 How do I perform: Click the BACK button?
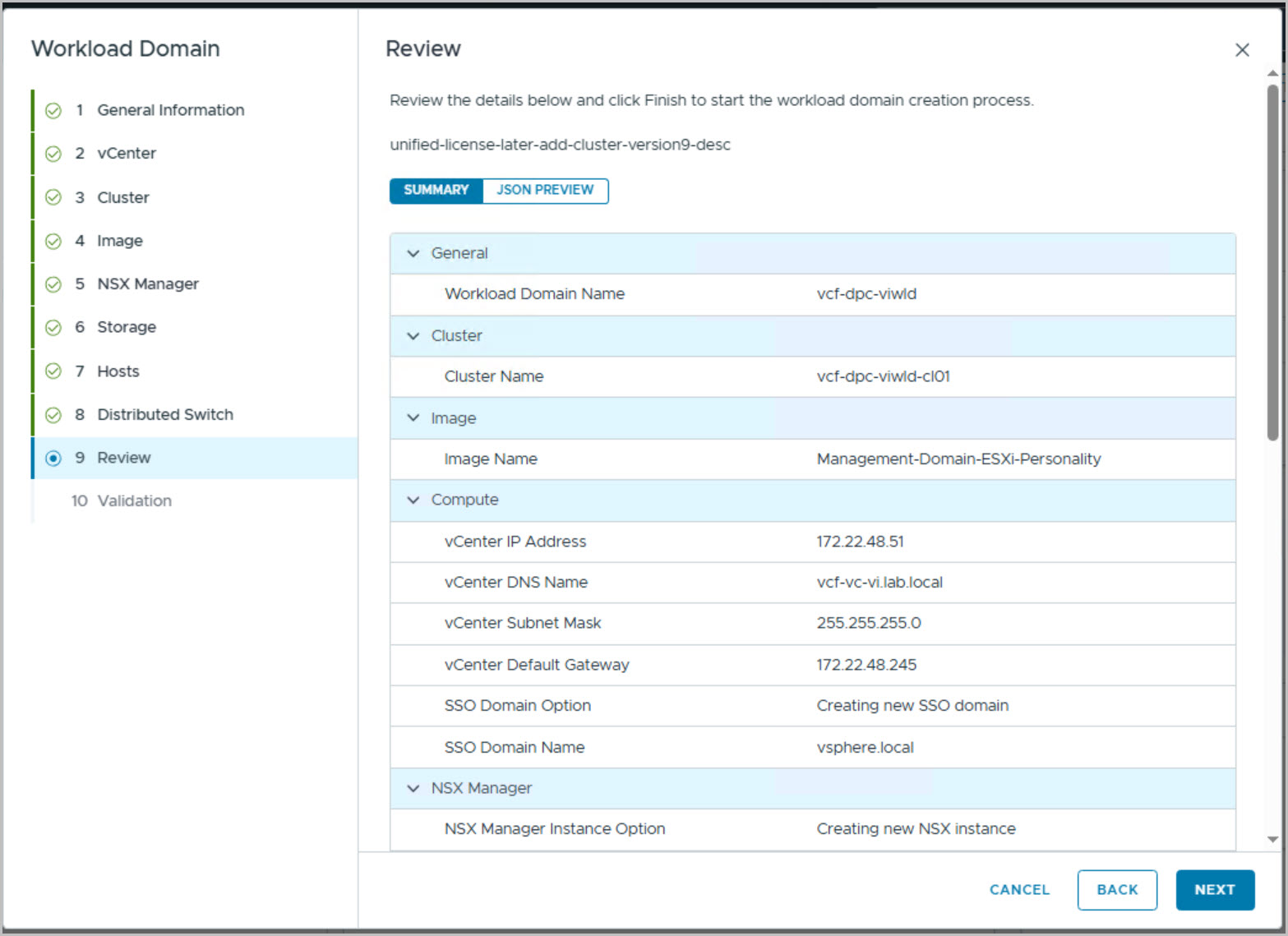1117,890
